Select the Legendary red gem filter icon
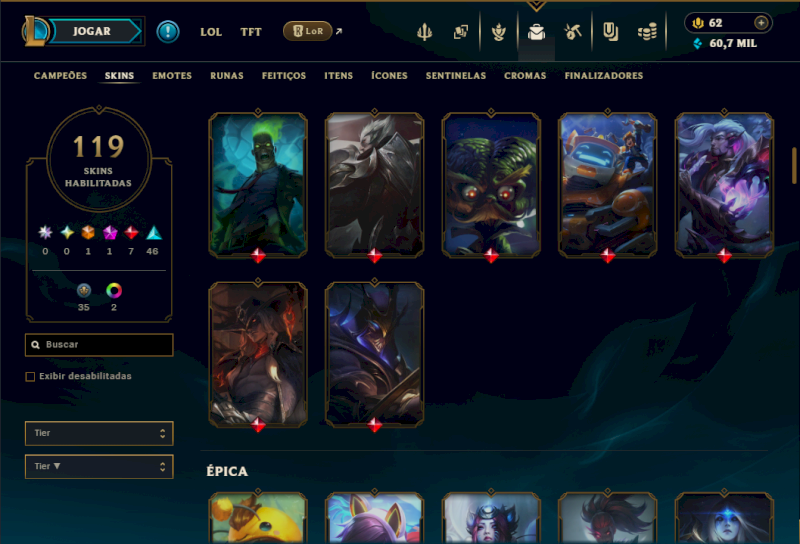Image resolution: width=800 pixels, height=544 pixels. click(131, 233)
